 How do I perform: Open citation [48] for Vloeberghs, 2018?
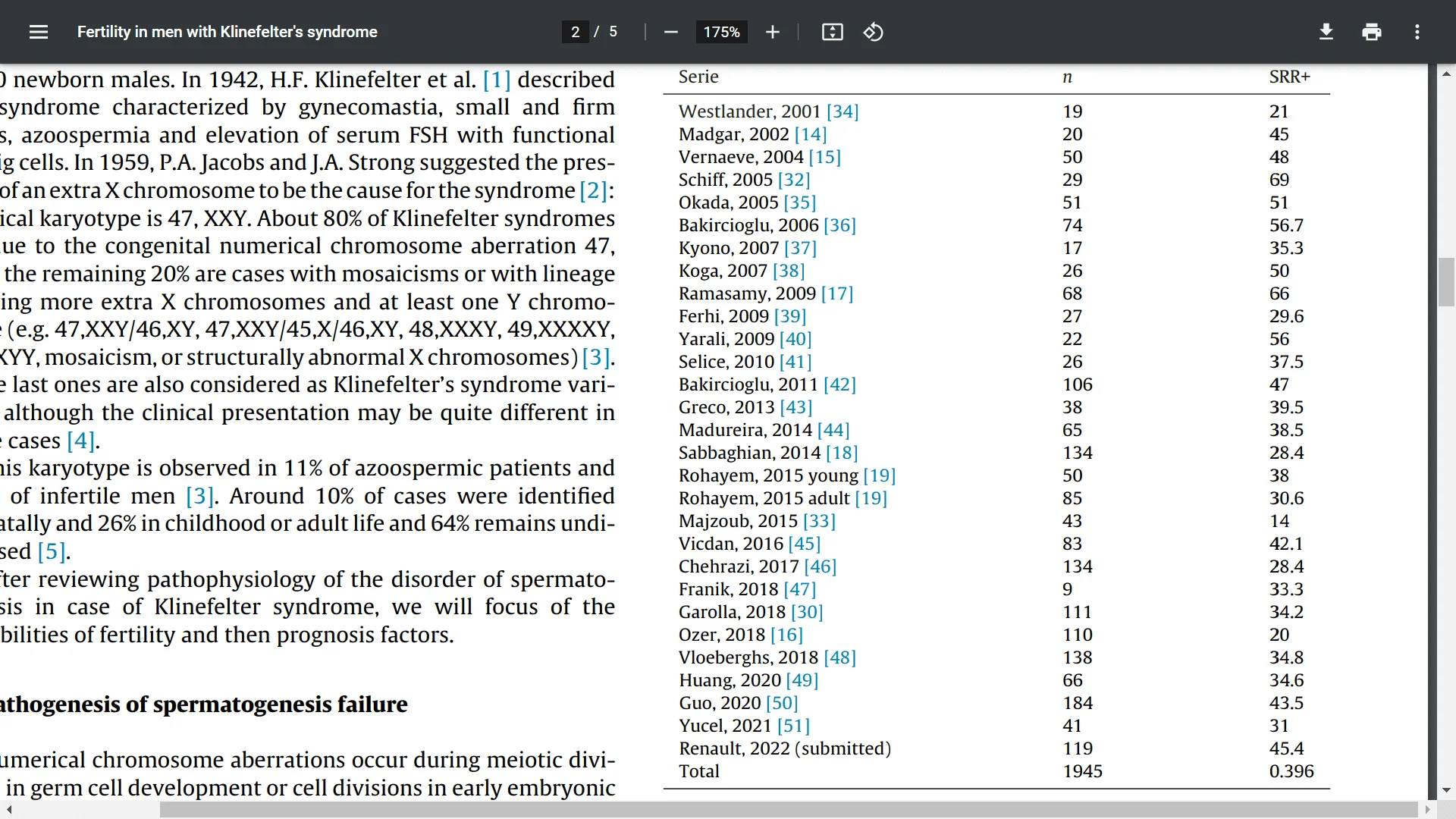[x=840, y=657]
